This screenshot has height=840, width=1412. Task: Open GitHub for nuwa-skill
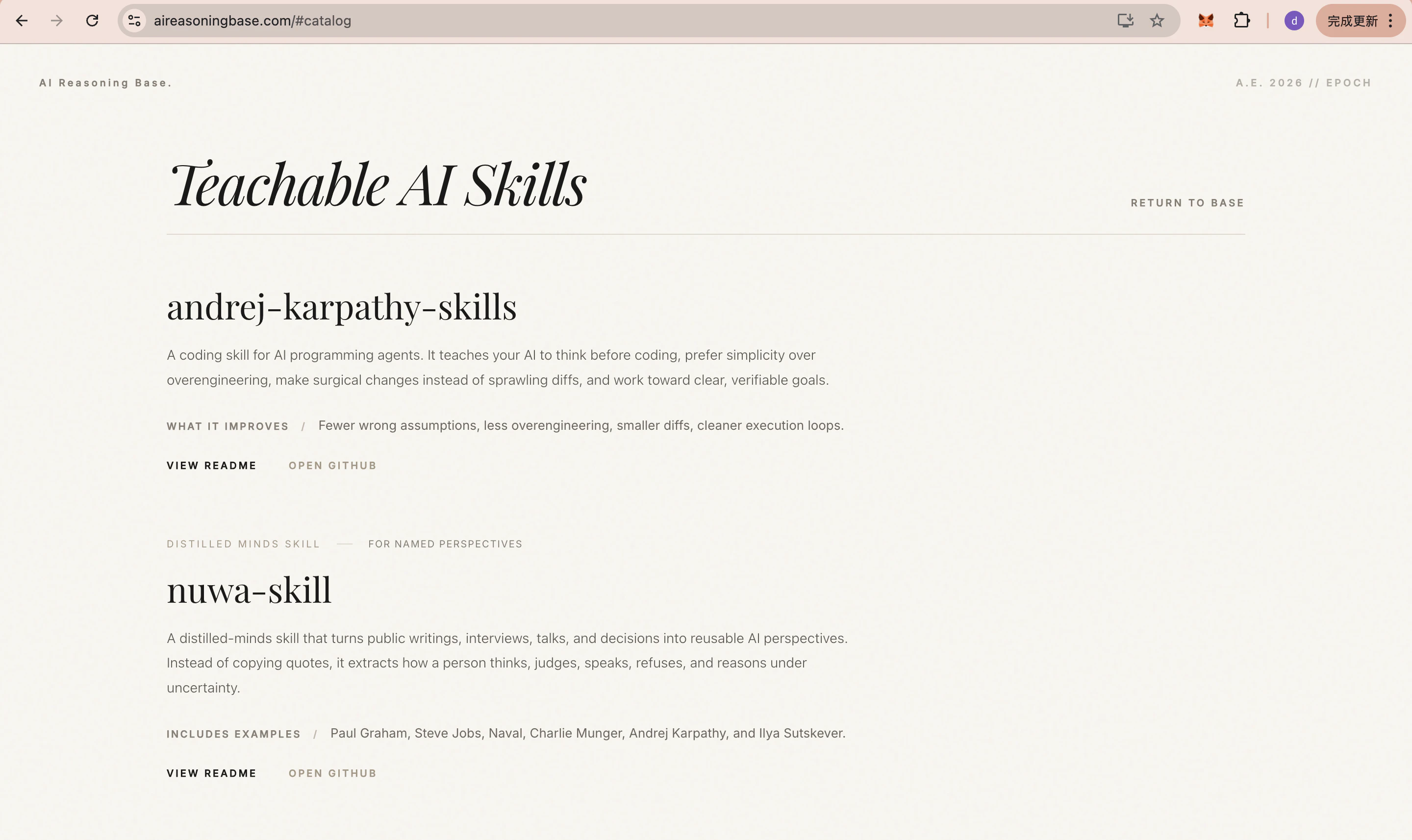(x=332, y=773)
